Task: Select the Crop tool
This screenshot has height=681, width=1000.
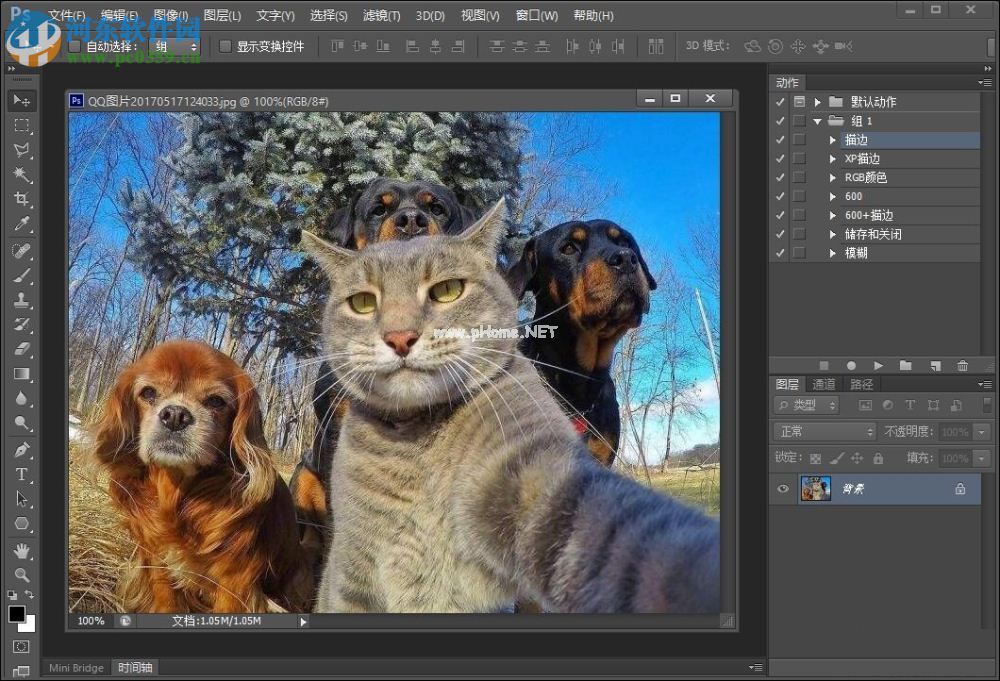Action: [x=22, y=199]
